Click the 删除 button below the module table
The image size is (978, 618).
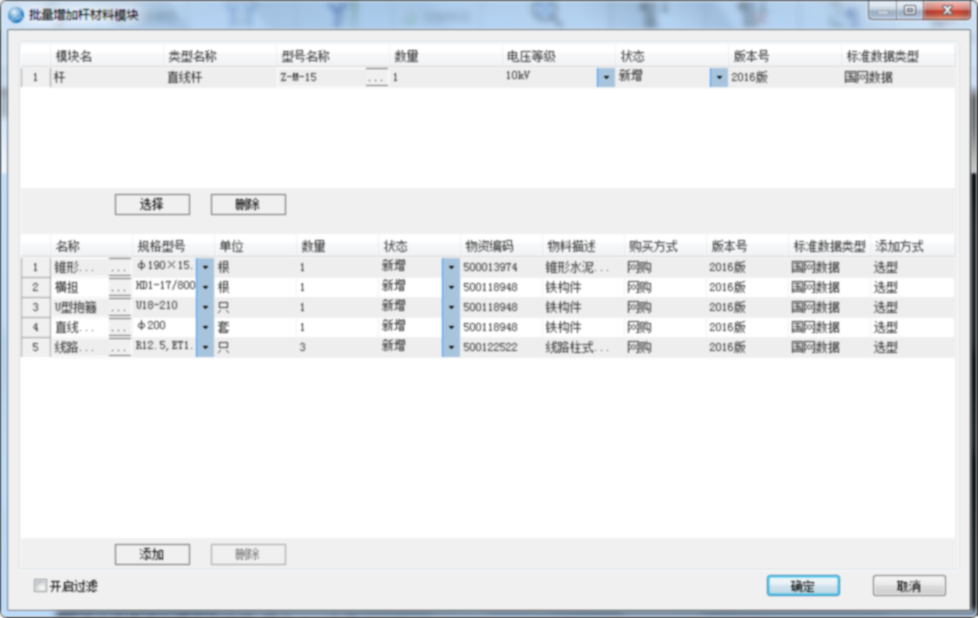click(248, 204)
